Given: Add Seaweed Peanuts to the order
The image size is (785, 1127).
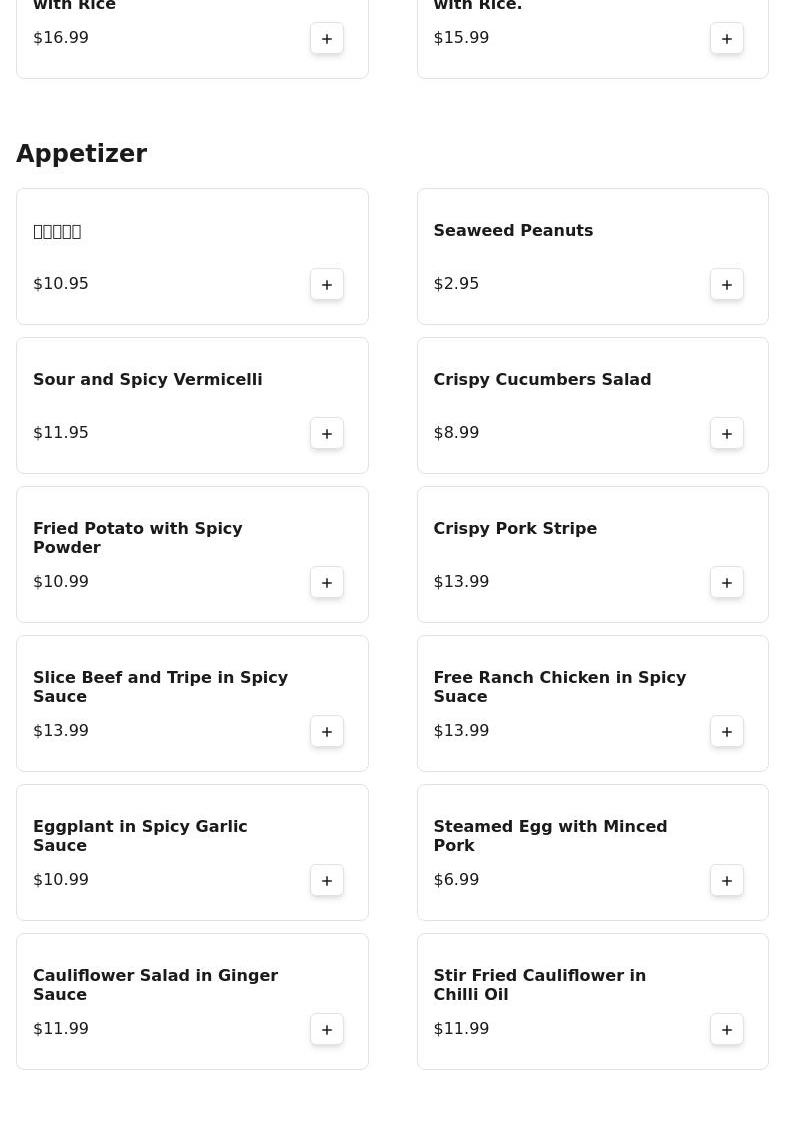Looking at the screenshot, I should point(727,285).
